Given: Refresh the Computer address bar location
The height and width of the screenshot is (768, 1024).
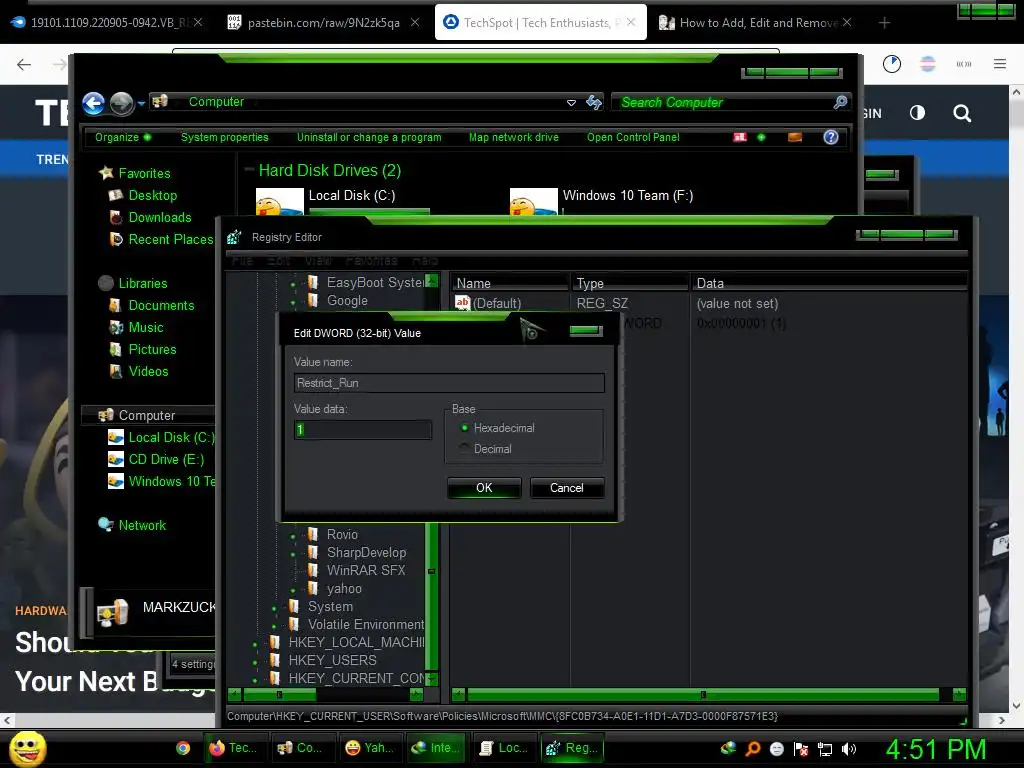Looking at the screenshot, I should point(594,103).
